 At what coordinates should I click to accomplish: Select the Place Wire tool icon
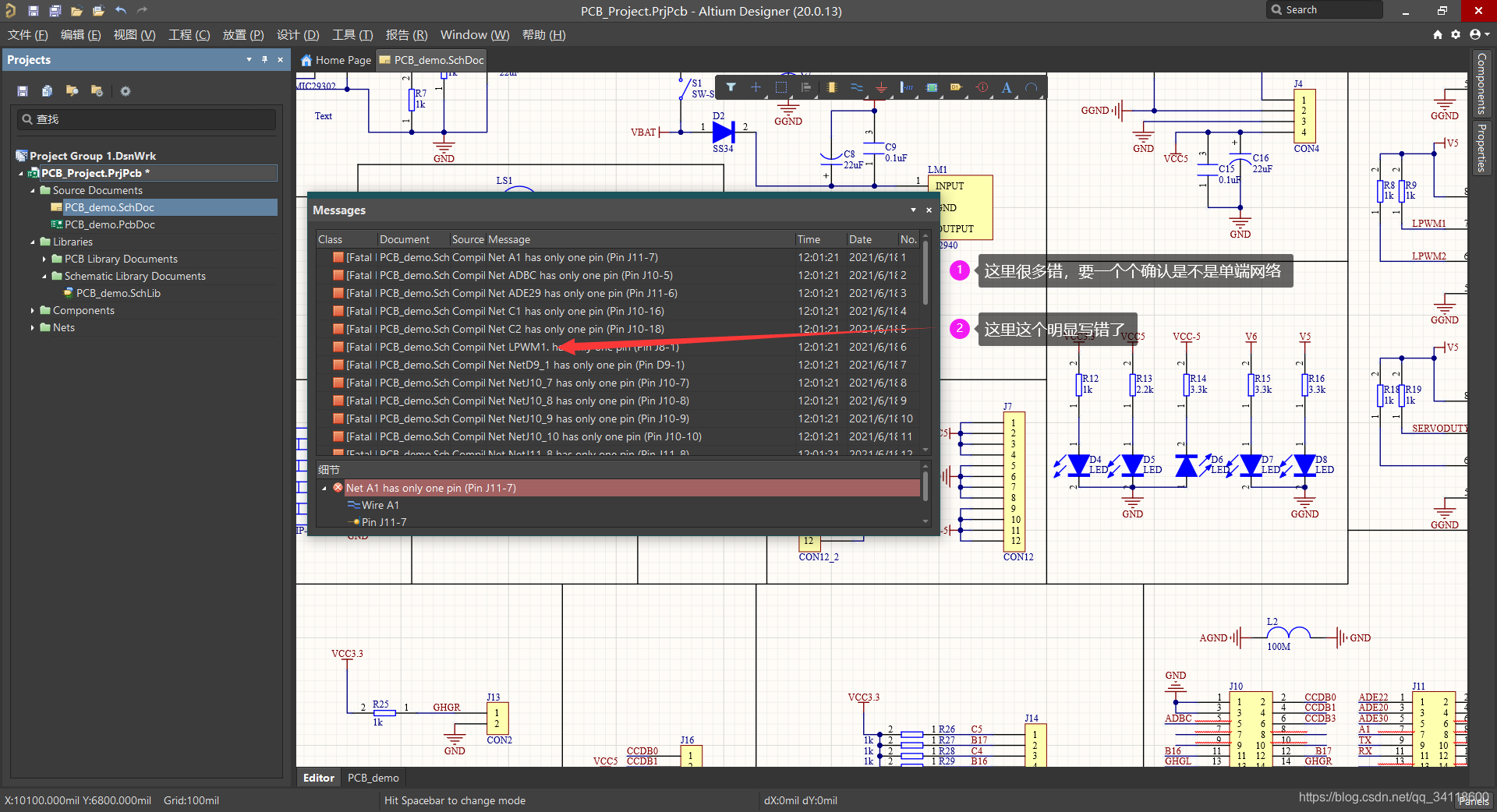(856, 87)
